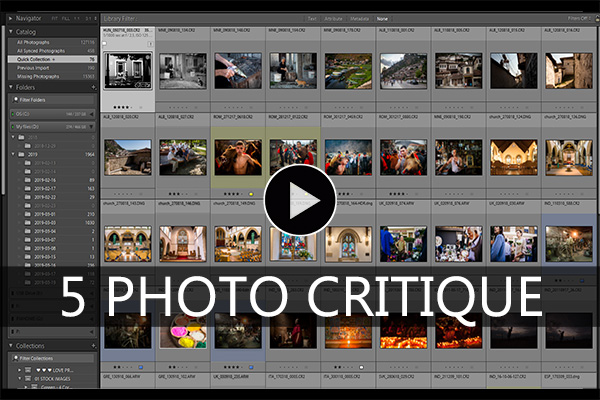Click the 01 STOCK IMAGES collection set icon
The image size is (600, 400).
coord(32,381)
